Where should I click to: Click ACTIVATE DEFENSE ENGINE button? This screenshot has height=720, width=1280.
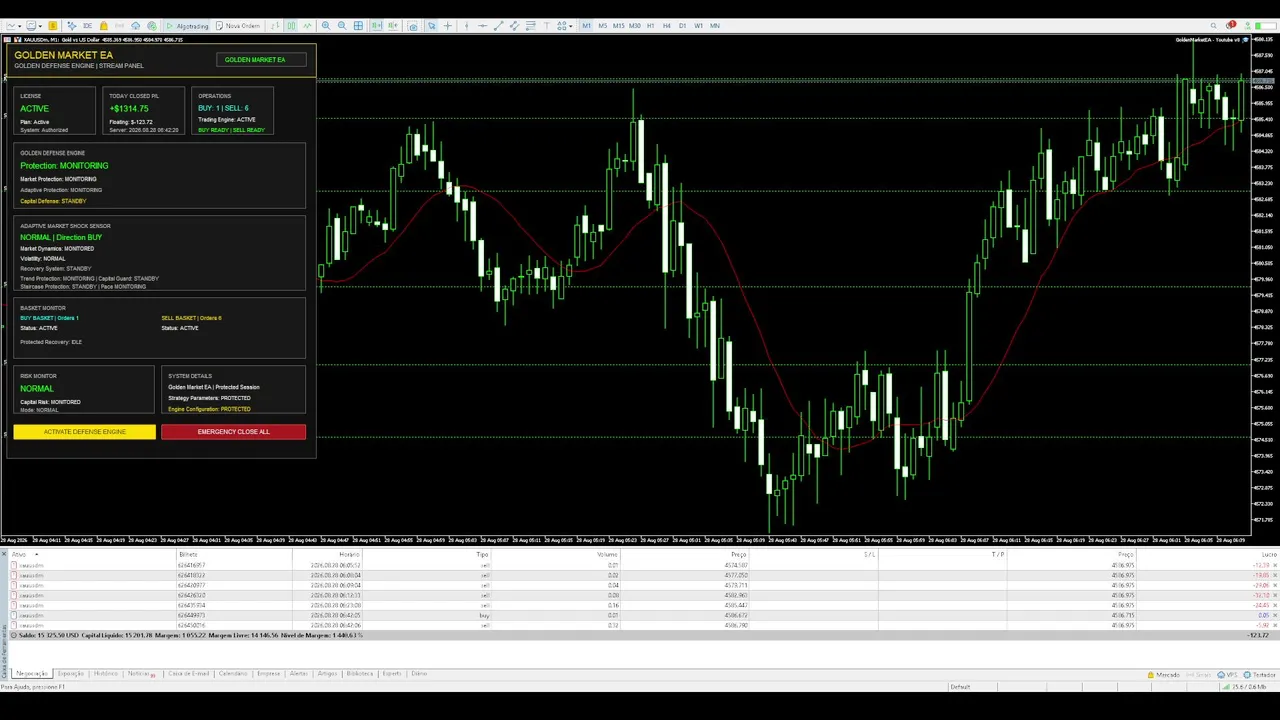85,432
